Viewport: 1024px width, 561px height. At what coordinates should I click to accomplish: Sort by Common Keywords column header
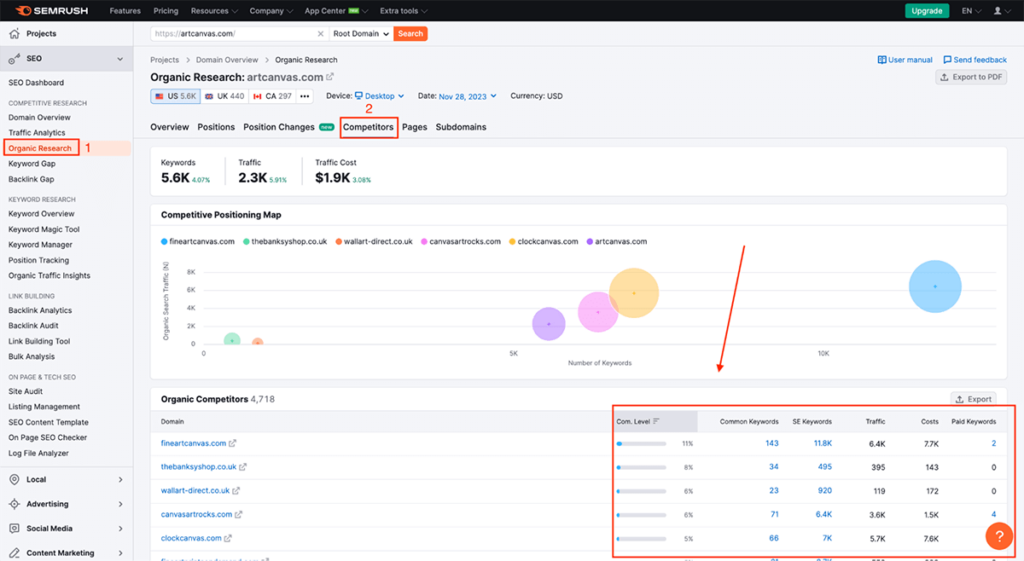(x=749, y=422)
